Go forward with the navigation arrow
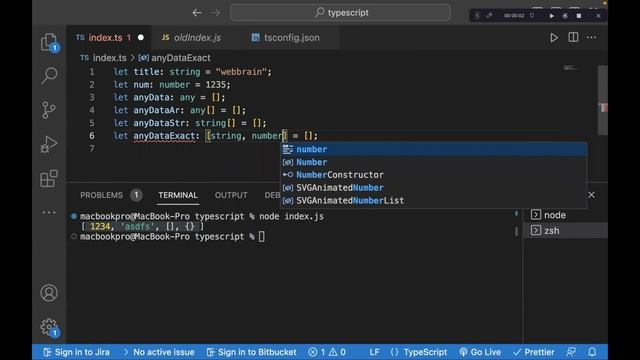This screenshot has height=360, width=640. 216,13
